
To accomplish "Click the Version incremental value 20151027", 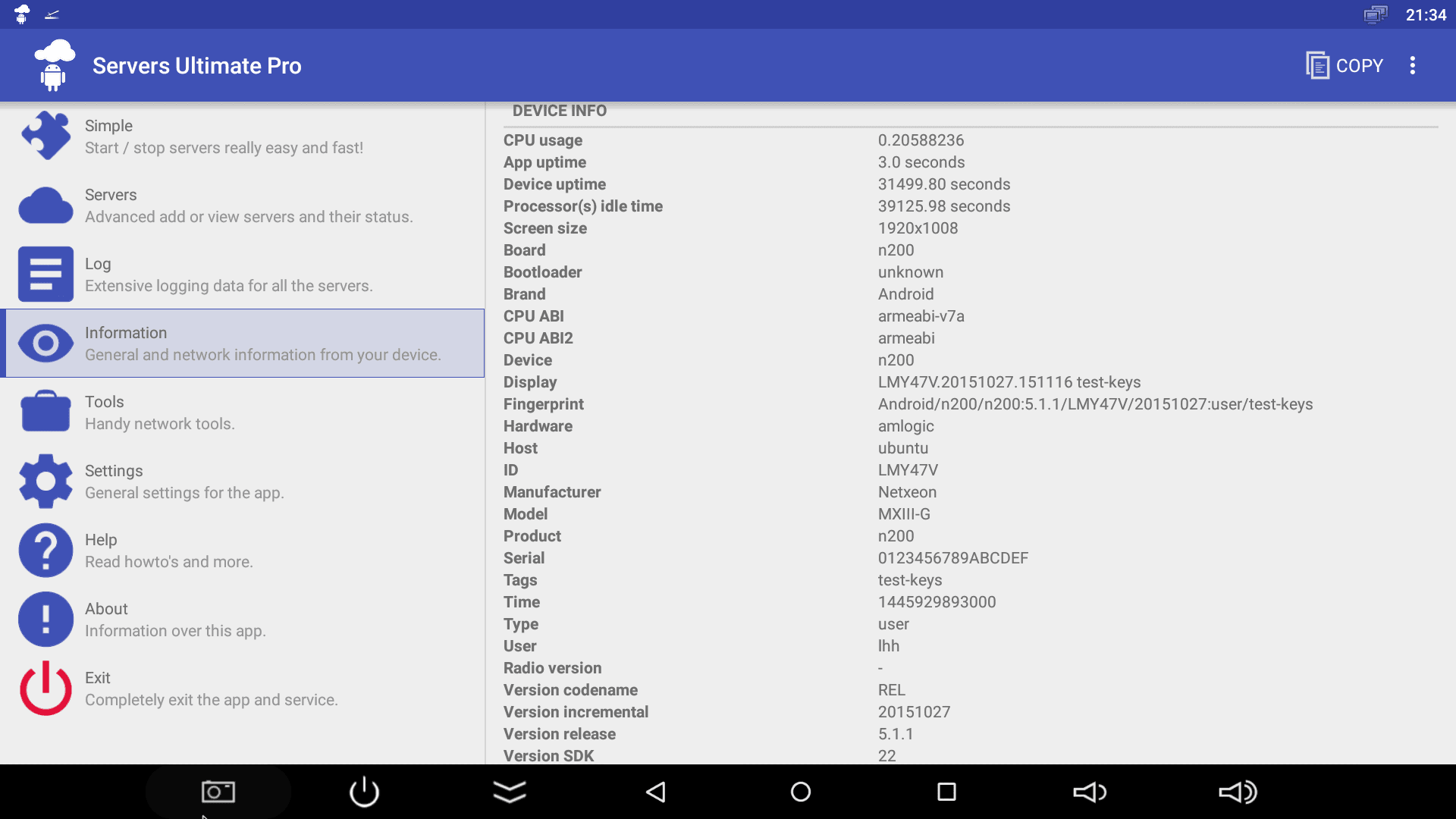I will pos(914,712).
